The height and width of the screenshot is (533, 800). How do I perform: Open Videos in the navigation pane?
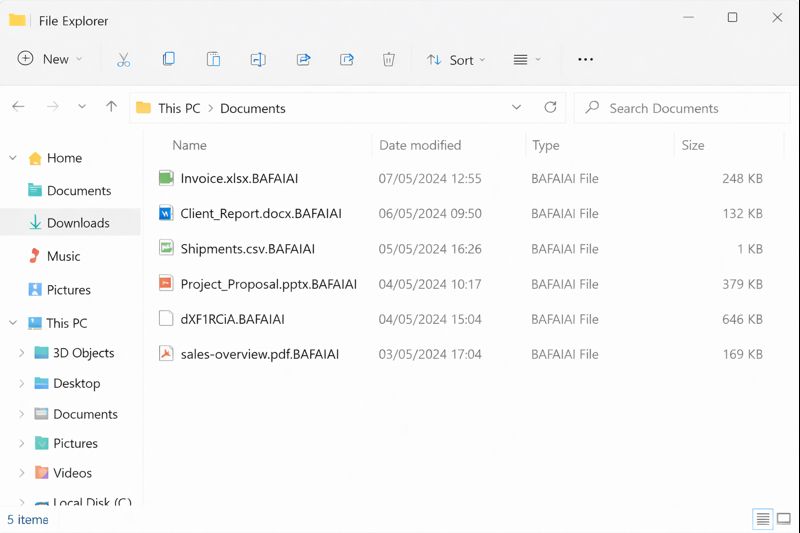72,473
